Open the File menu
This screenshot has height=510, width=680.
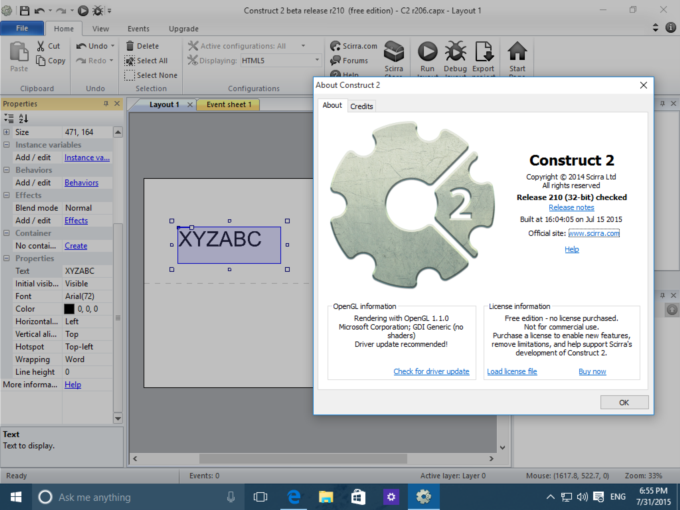click(22, 28)
